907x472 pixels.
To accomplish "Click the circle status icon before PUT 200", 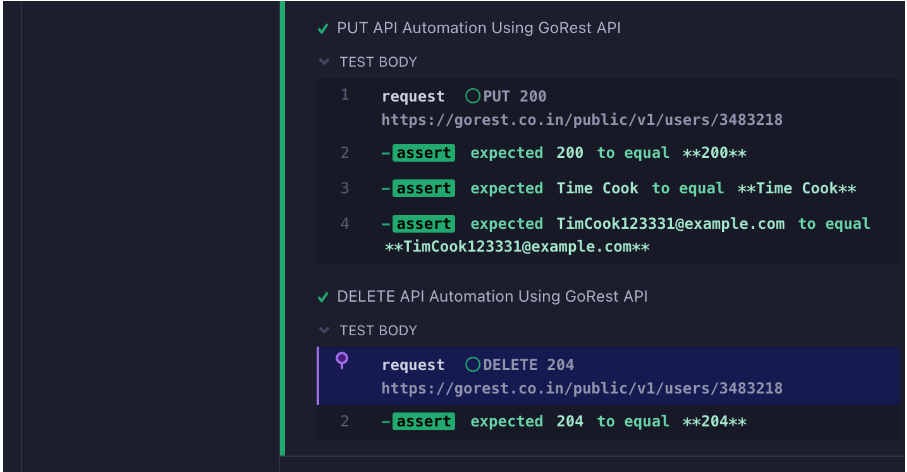I will click(x=473, y=97).
